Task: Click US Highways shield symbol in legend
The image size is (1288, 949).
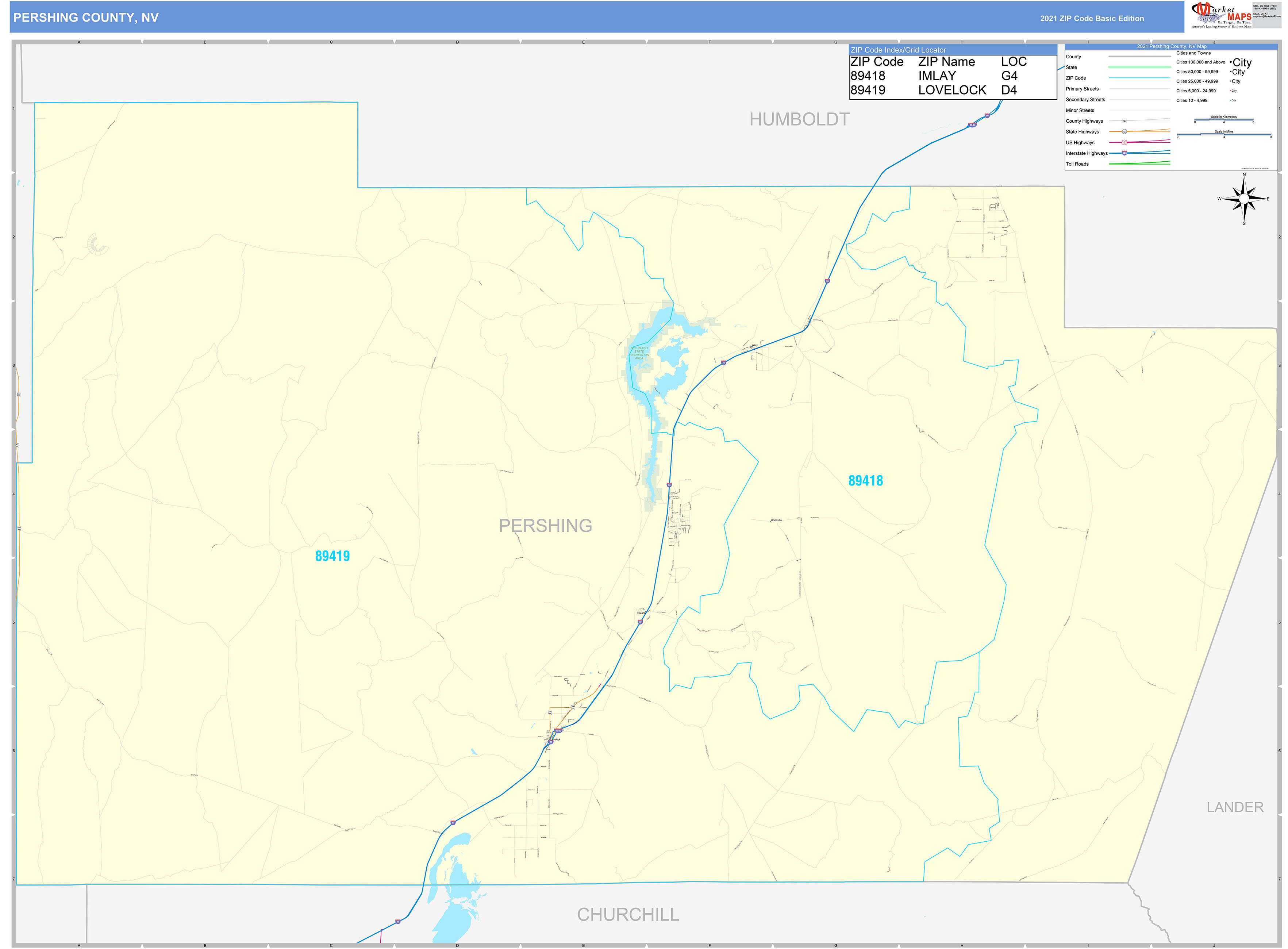Action: (x=1124, y=142)
